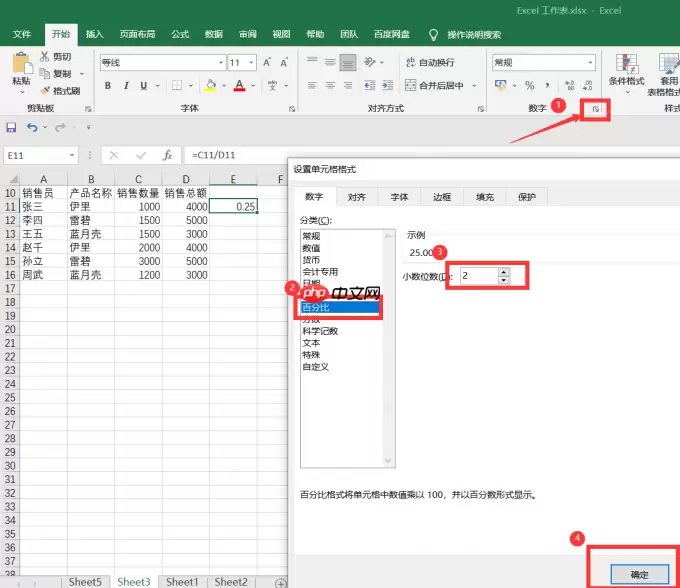
Task: Decrease font size with small A icon
Action: click(284, 63)
